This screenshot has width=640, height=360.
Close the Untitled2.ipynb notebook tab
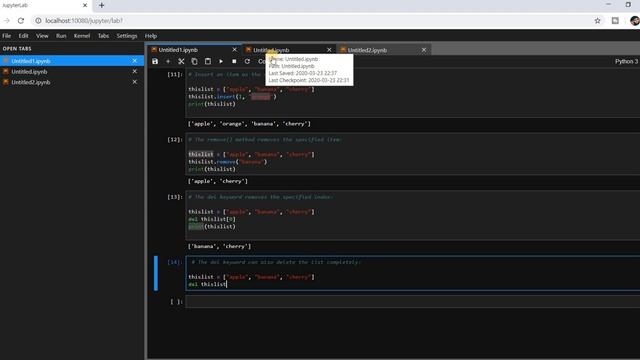[x=424, y=50]
